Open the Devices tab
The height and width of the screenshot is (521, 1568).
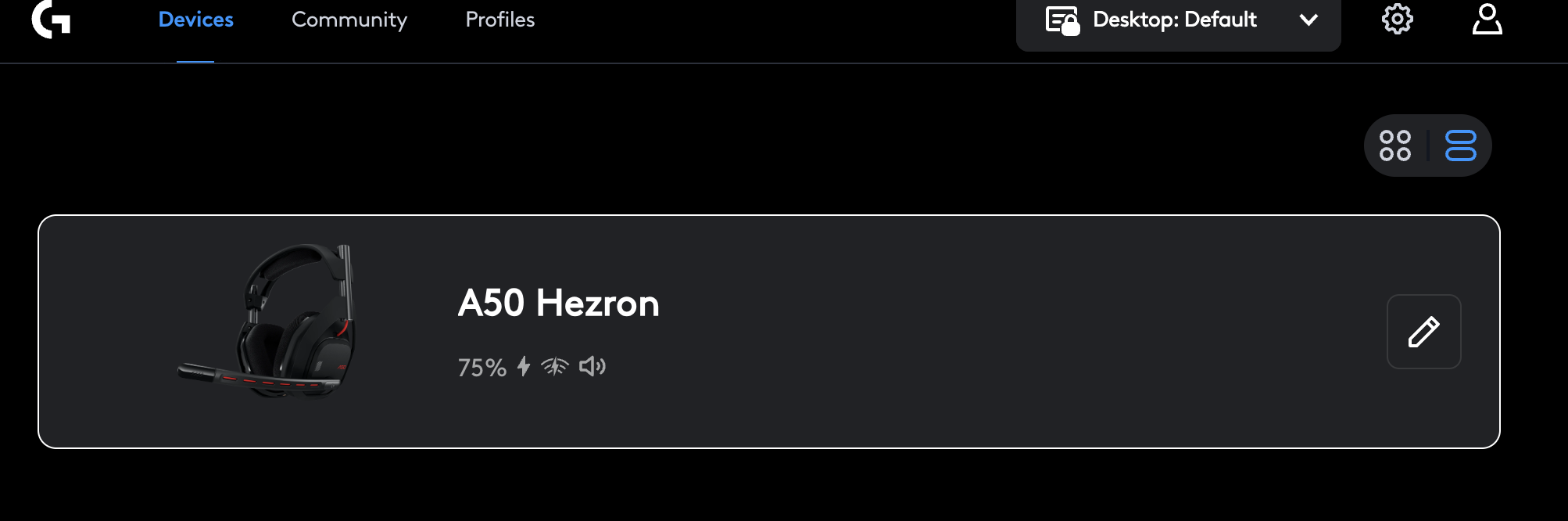point(195,20)
